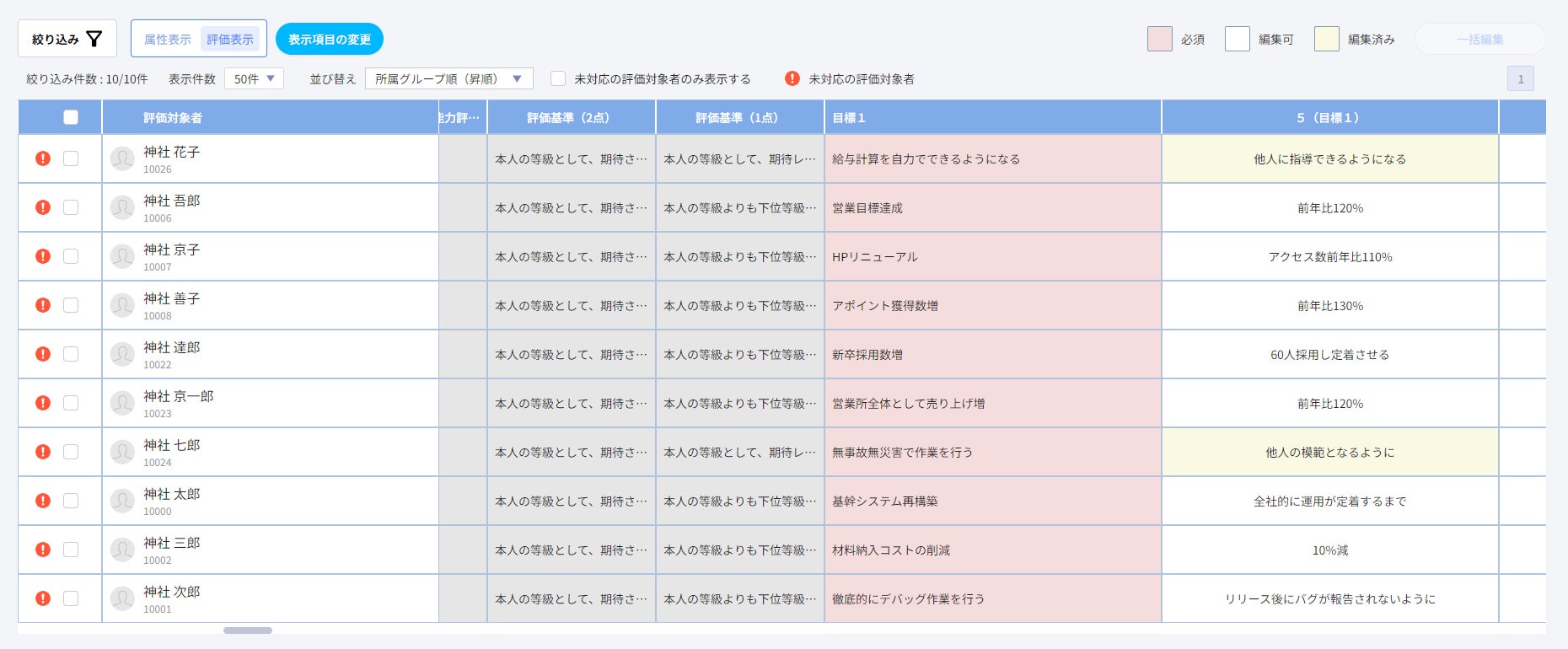Click the 基幹システム再構築 goal cell
1568x649 pixels.
tap(993, 501)
